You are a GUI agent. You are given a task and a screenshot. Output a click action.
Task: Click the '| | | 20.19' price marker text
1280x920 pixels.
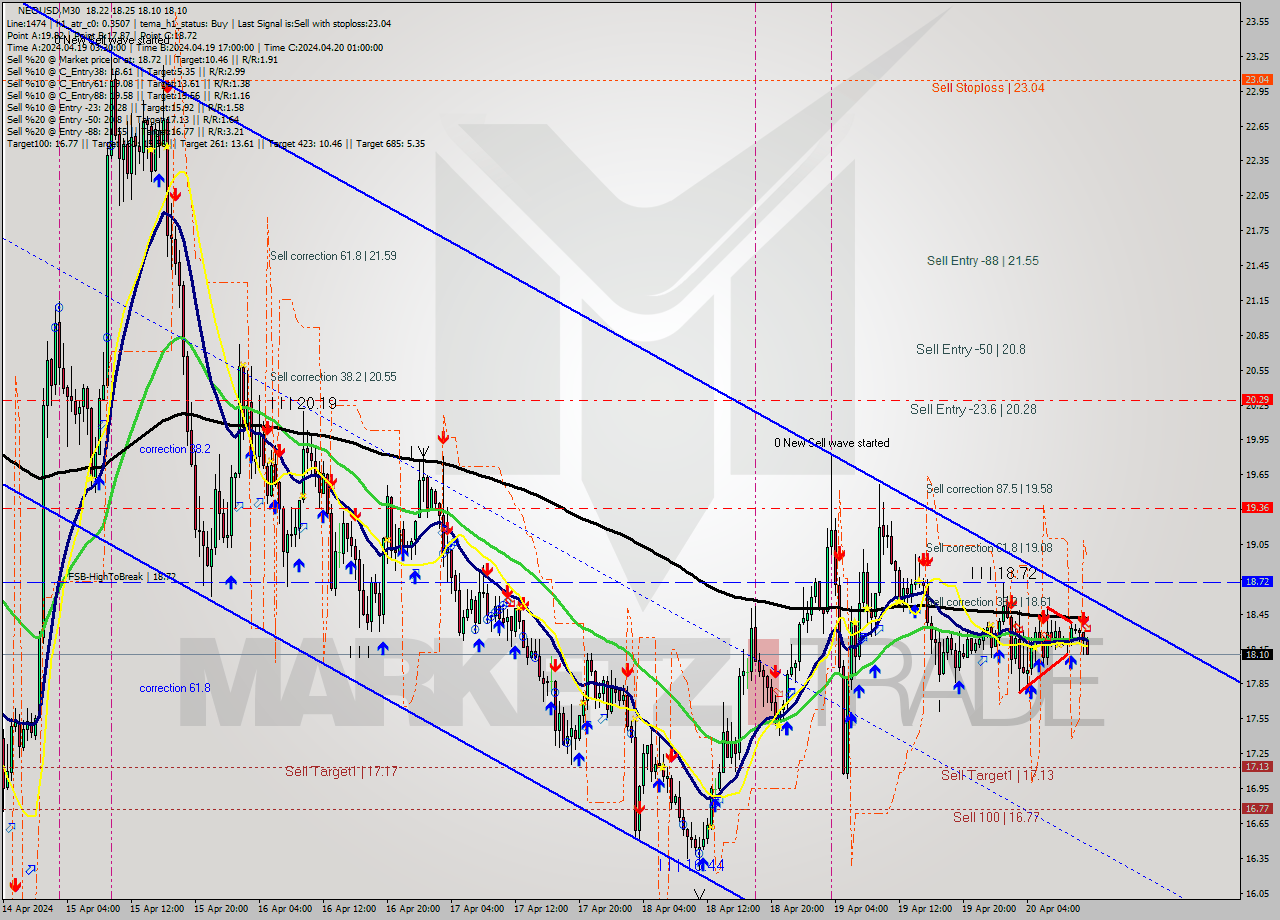(x=303, y=403)
